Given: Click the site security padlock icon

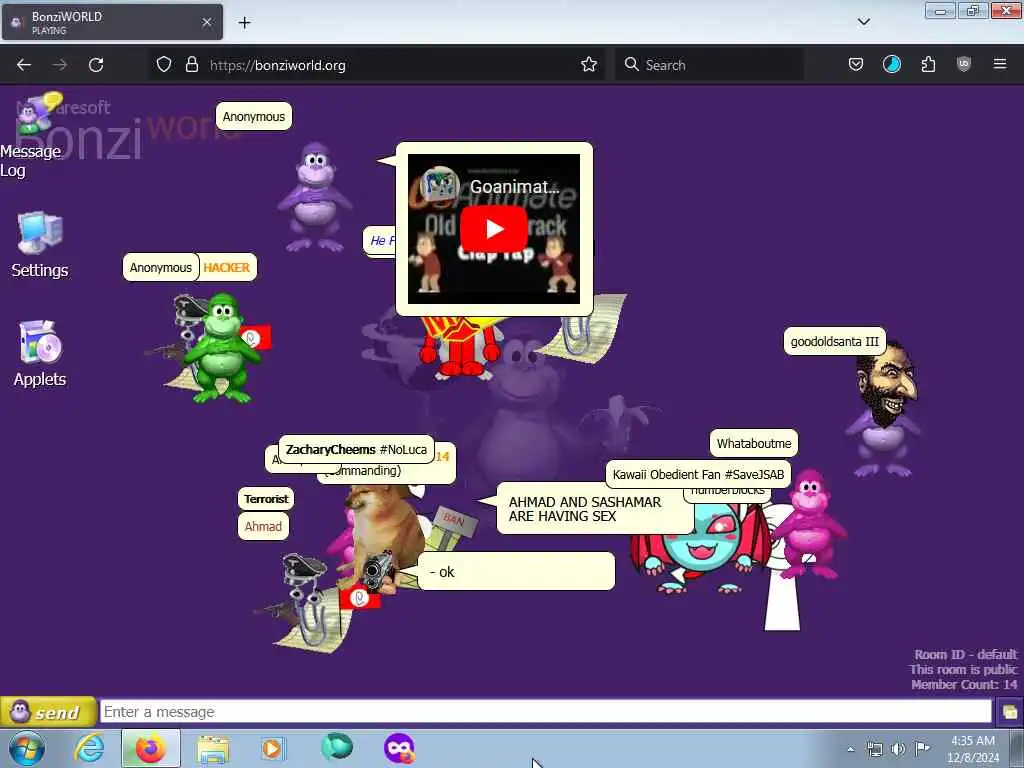Looking at the screenshot, I should pos(191,65).
